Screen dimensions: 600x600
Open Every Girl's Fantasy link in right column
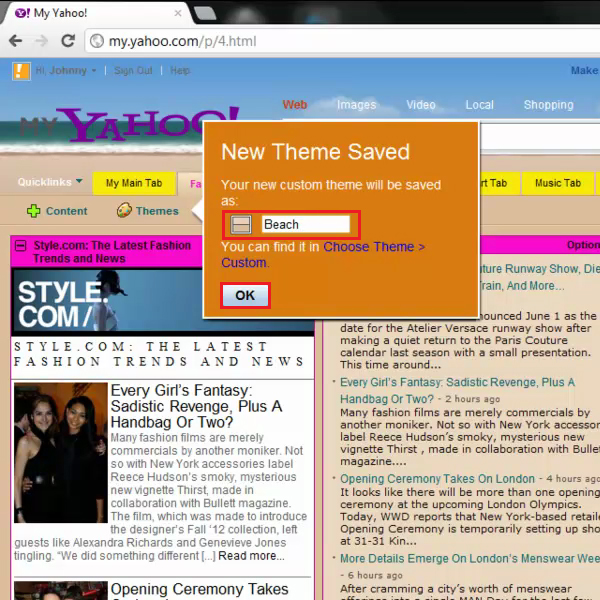tap(457, 390)
